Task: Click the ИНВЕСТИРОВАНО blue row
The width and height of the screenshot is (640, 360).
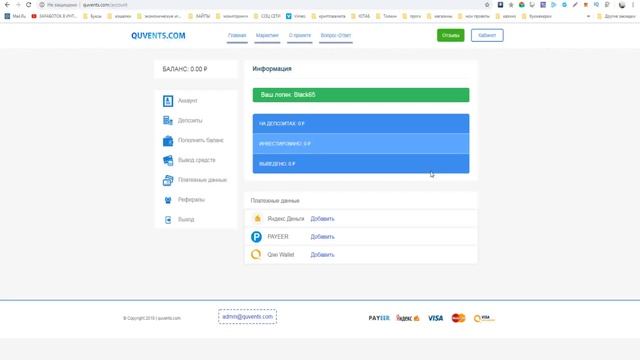Action: [361, 144]
